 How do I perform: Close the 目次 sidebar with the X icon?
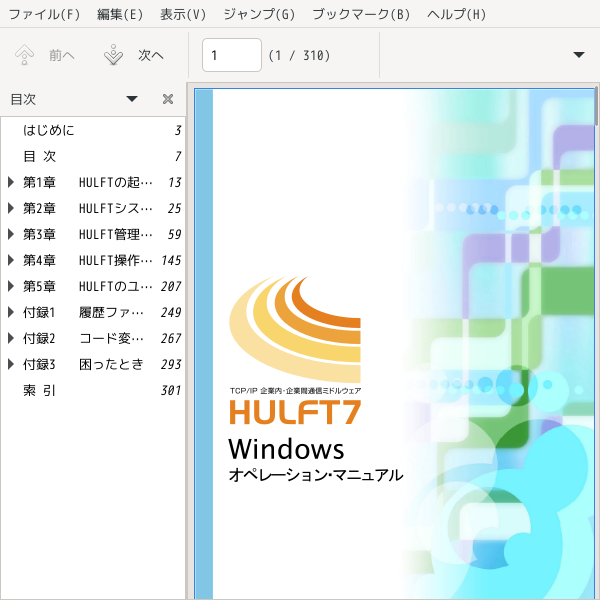168,99
